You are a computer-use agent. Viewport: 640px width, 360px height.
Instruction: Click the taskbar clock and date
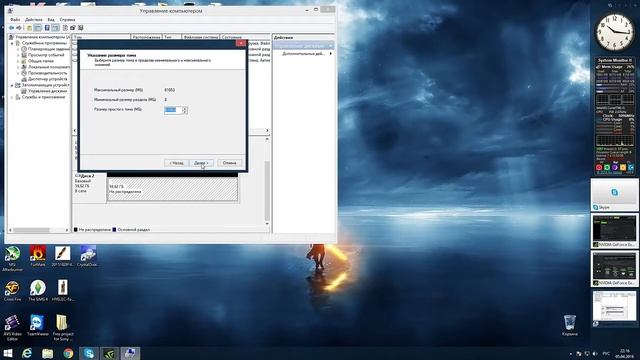pyautogui.click(x=624, y=353)
